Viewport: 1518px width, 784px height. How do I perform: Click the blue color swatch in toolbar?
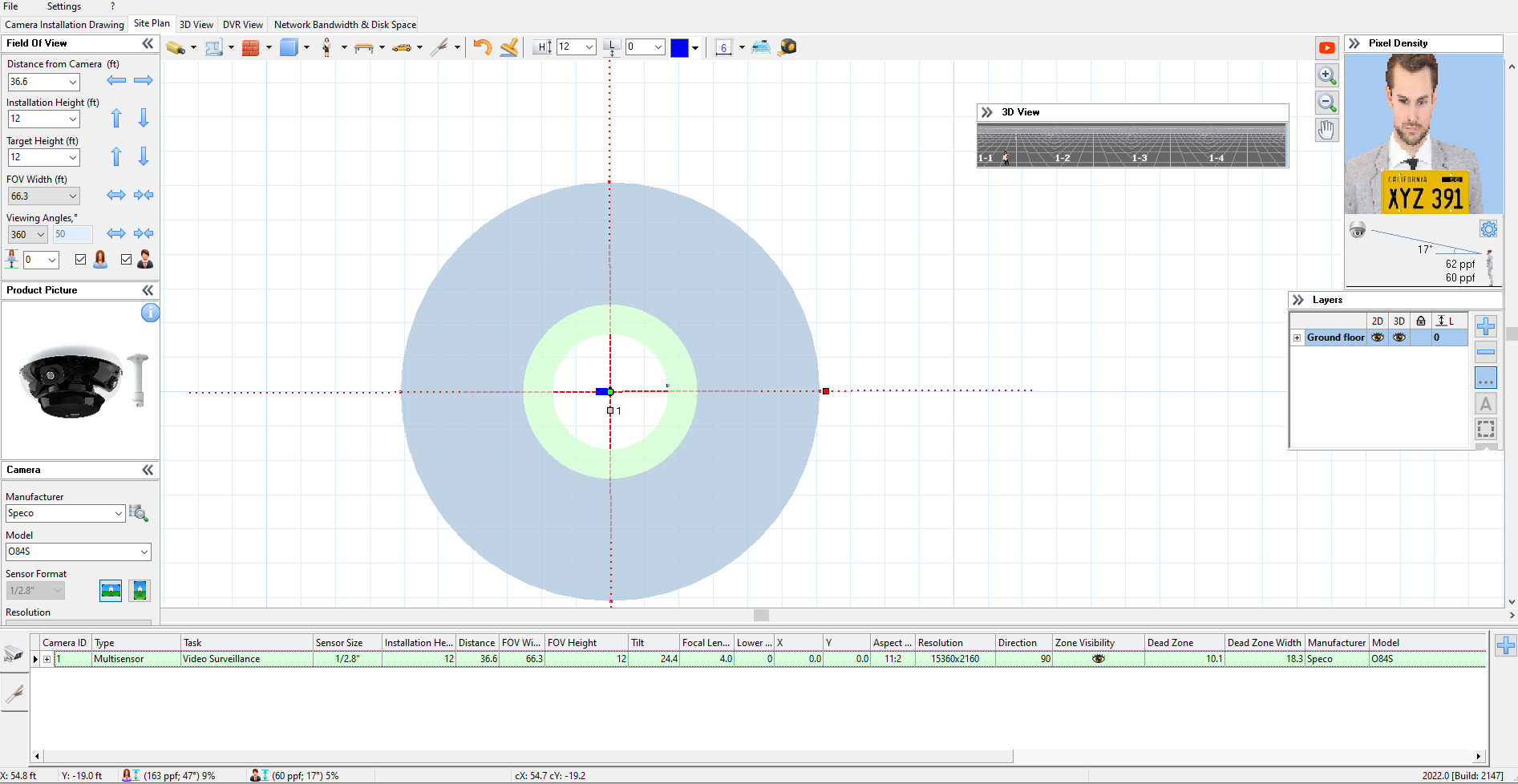click(x=679, y=48)
